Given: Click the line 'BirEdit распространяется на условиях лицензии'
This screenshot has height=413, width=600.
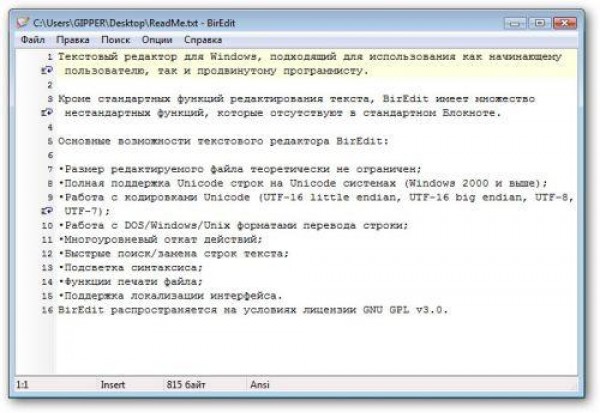Looking at the screenshot, I should coord(253,310).
